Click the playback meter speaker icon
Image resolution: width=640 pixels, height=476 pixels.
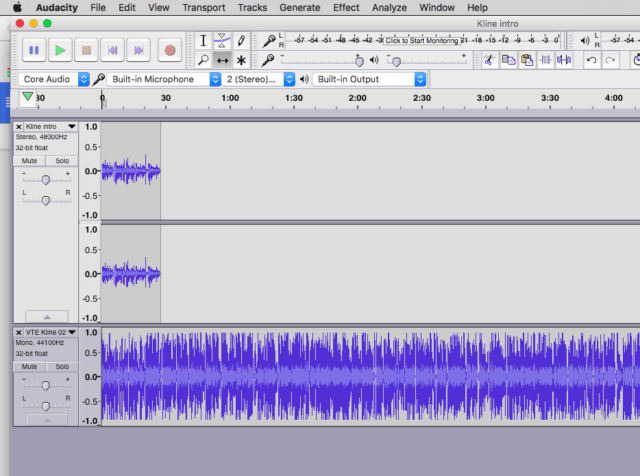[585, 40]
